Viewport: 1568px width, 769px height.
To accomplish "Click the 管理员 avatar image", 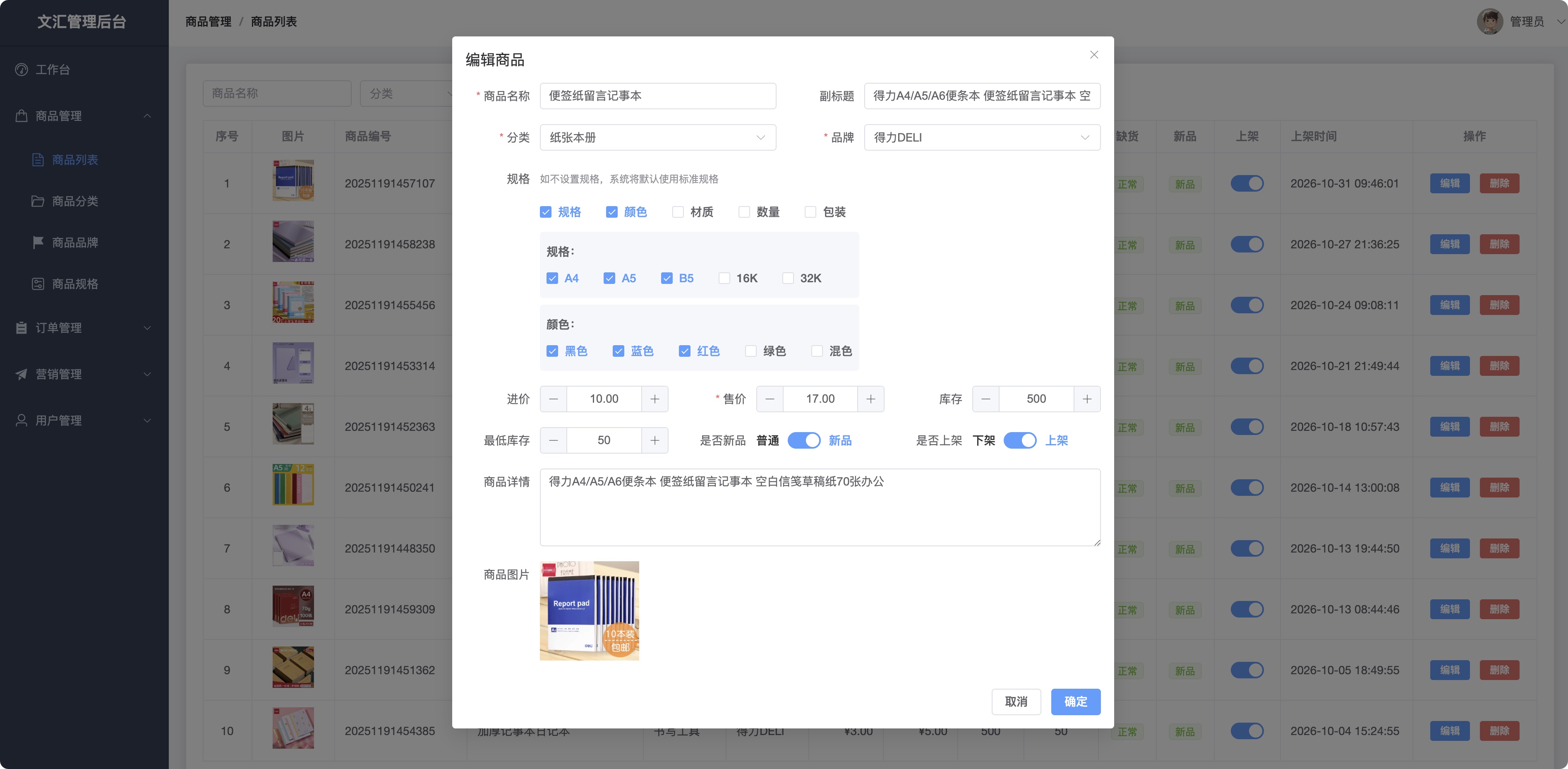I will pos(1489,21).
